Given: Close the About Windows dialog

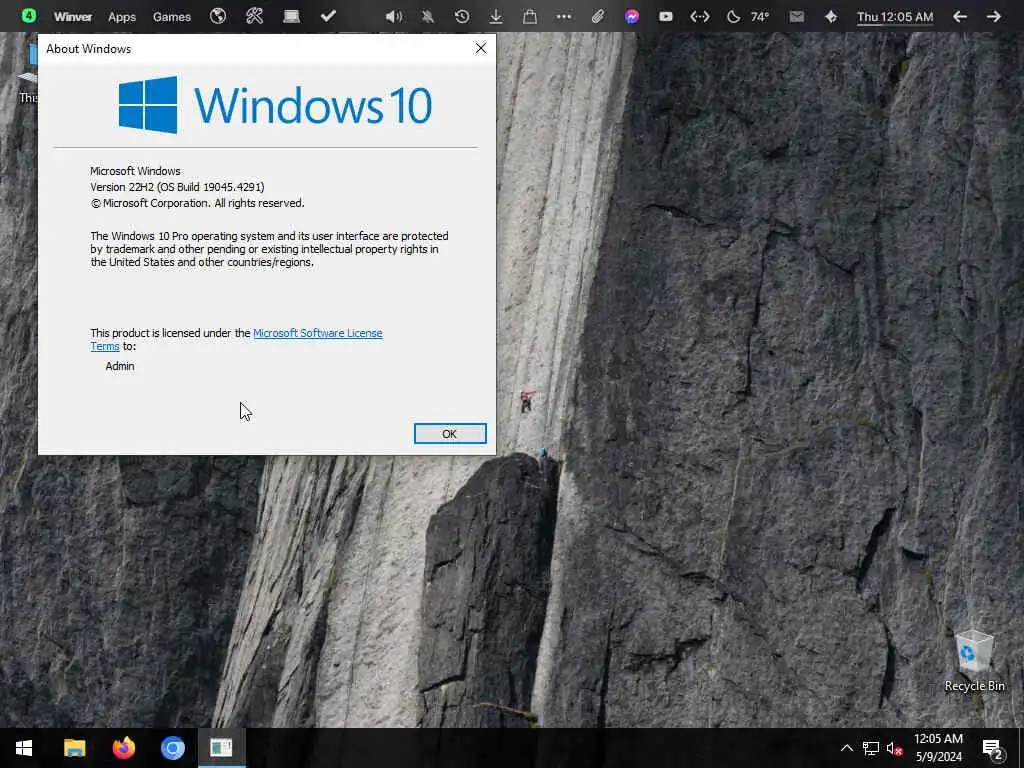Looking at the screenshot, I should 481,48.
